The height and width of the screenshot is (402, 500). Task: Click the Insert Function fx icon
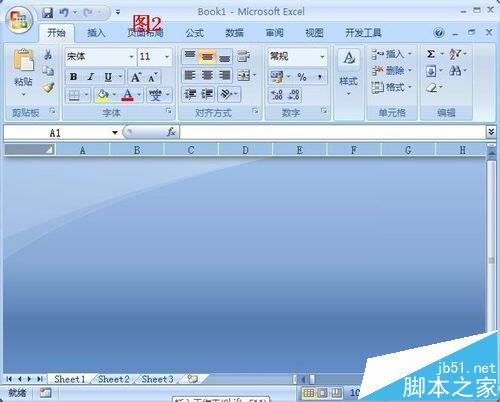point(171,132)
